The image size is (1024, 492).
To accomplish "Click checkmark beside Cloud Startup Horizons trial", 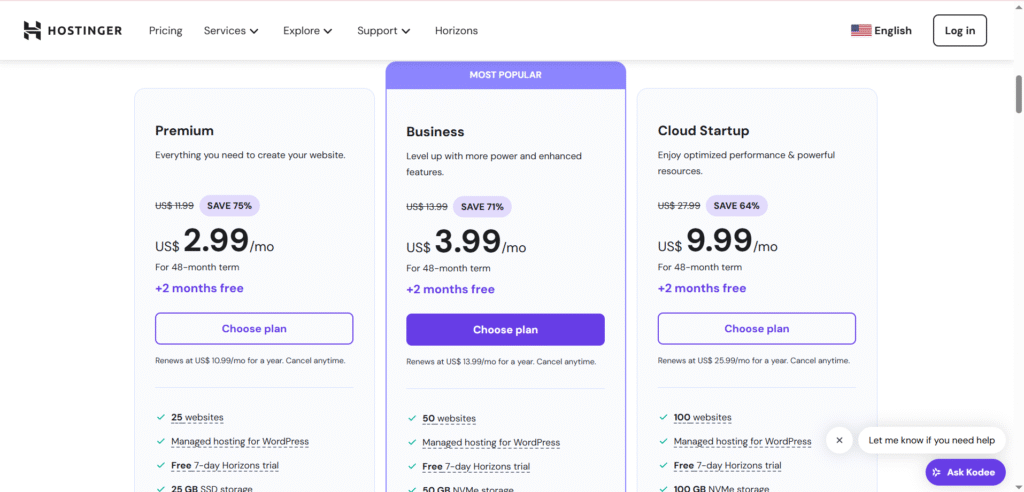I will (664, 465).
